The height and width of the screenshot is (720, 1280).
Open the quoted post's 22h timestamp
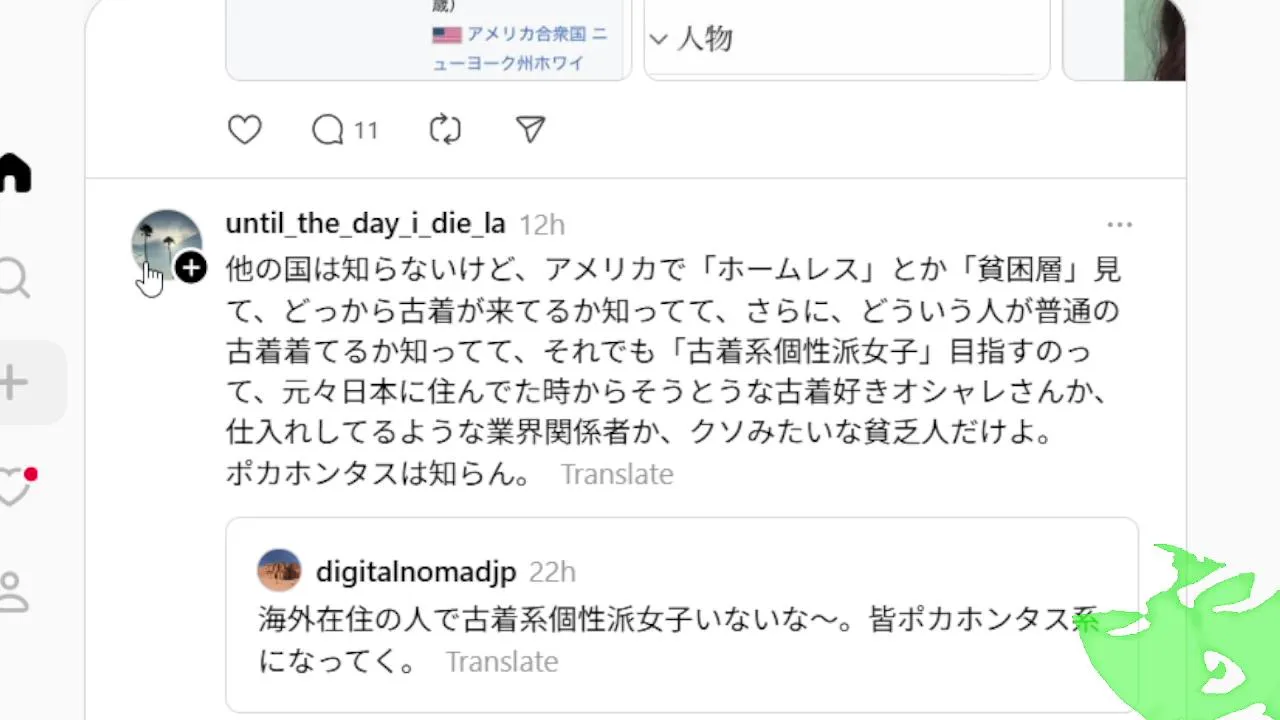pos(552,572)
